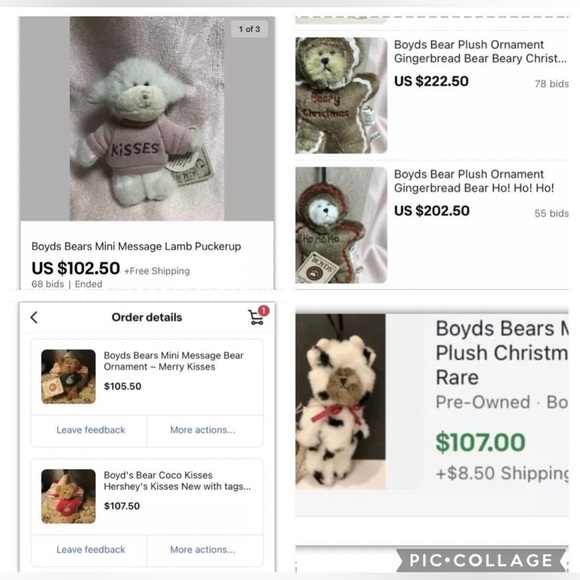Select the Merry Kisses order item title
The height and width of the screenshot is (580, 580).
[x=173, y=361]
